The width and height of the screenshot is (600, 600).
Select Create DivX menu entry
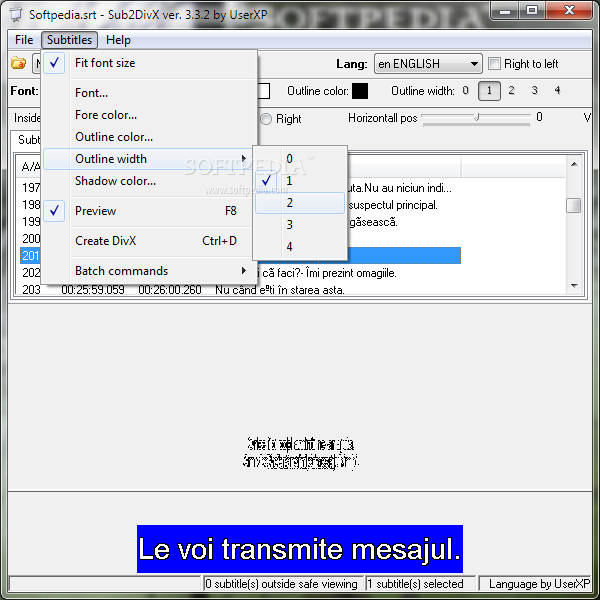(x=148, y=241)
